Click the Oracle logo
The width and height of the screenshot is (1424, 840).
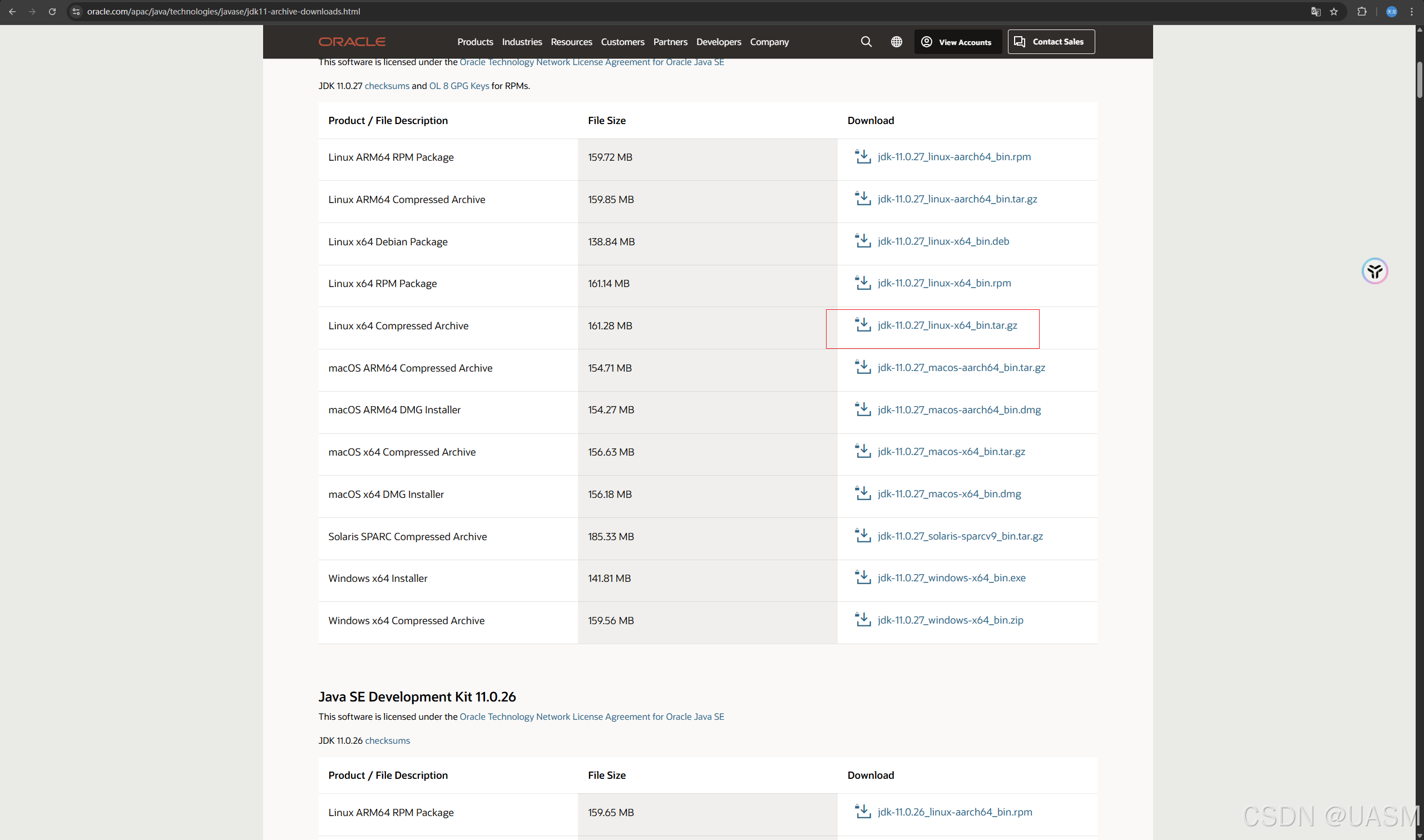[352, 42]
